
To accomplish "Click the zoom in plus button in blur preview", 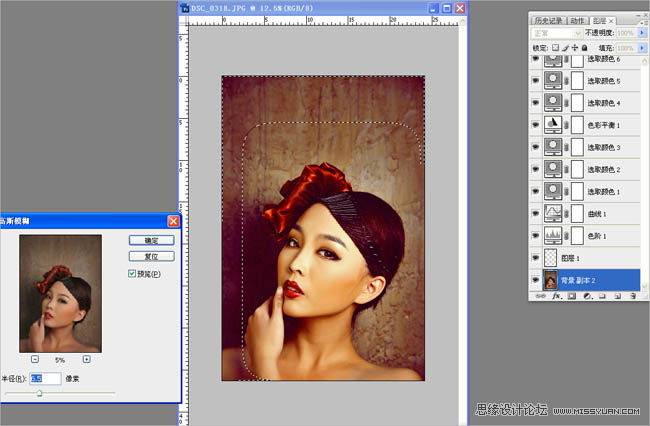I will [x=86, y=359].
